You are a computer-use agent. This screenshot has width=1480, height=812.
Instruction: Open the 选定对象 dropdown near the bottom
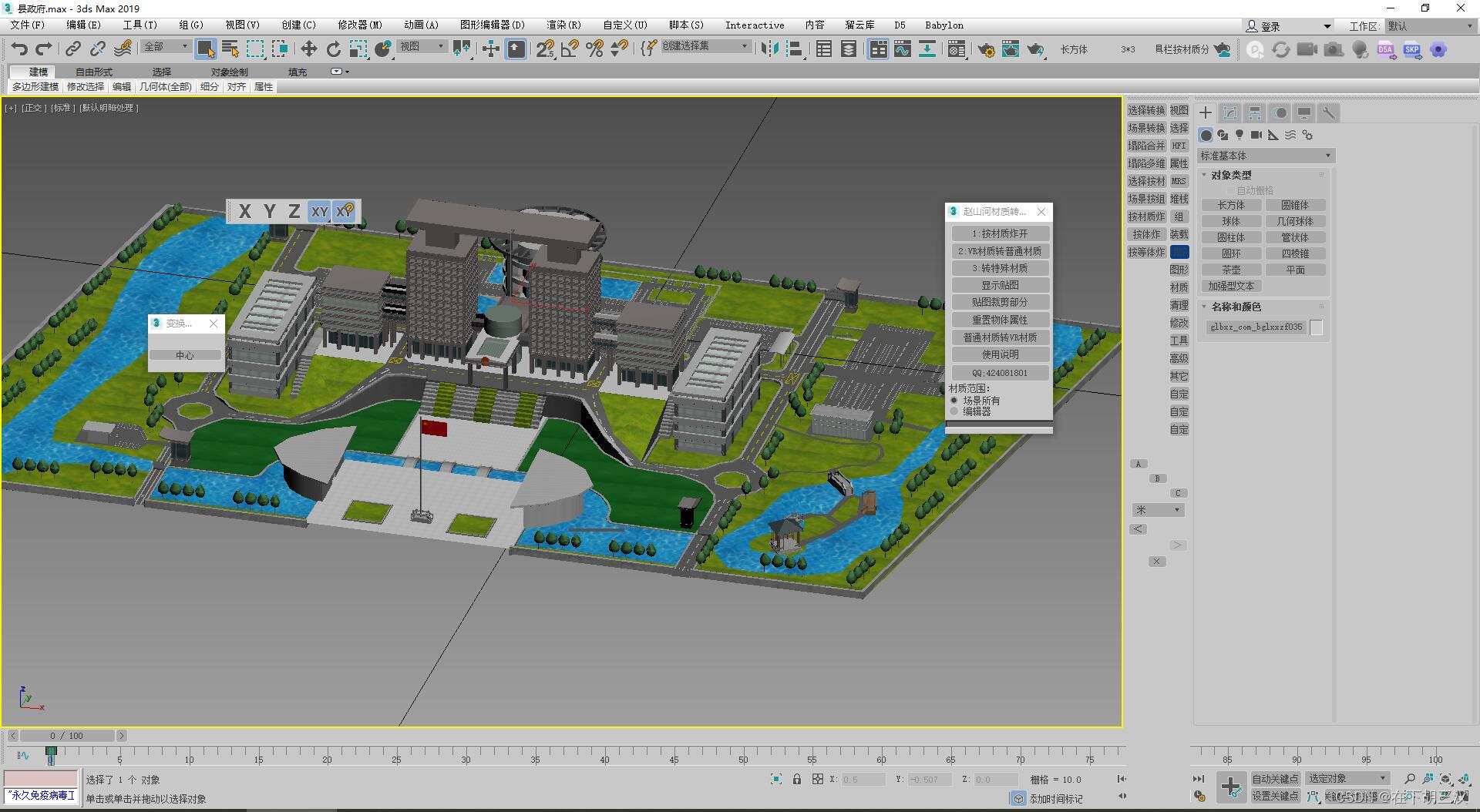pyautogui.click(x=1346, y=778)
